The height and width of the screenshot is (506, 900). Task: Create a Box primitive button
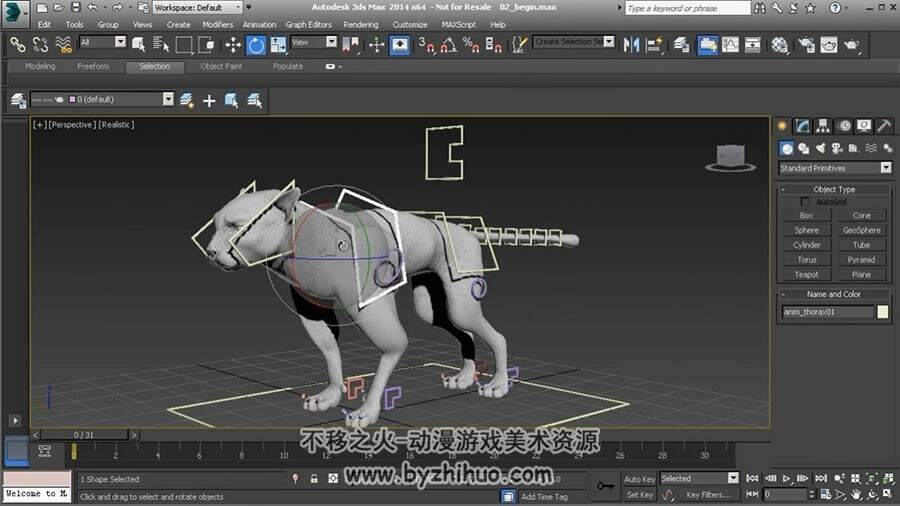[806, 216]
